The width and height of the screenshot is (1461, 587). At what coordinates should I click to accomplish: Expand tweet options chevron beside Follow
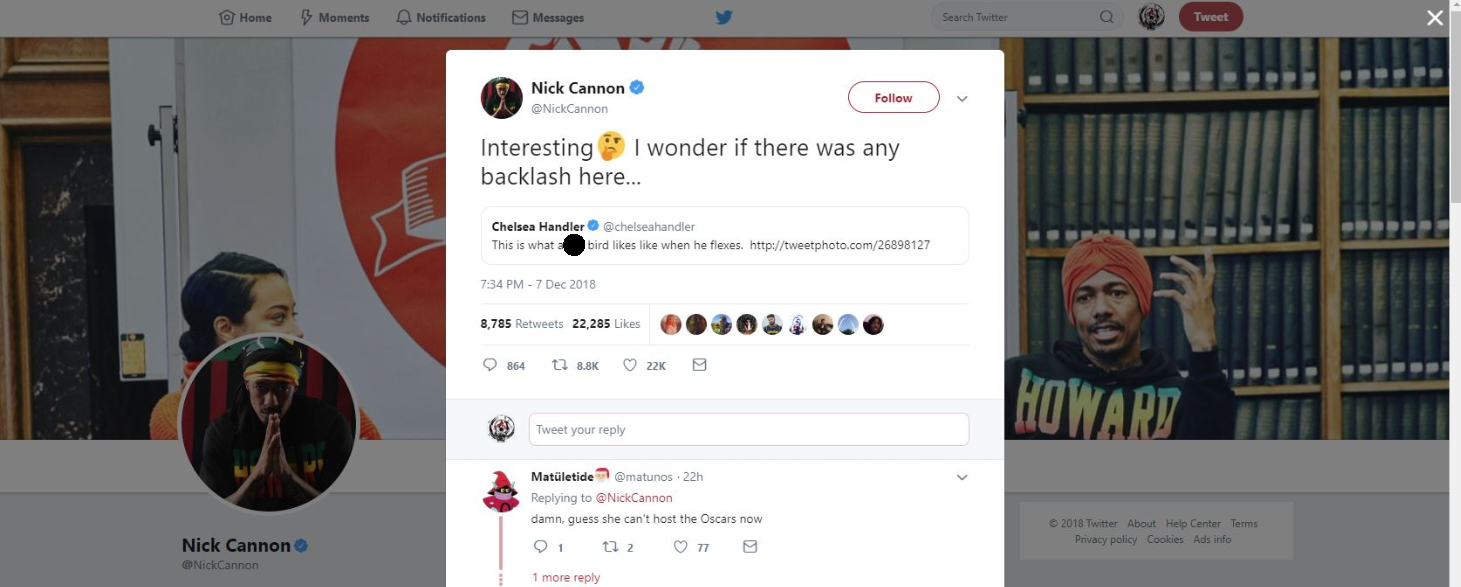pyautogui.click(x=962, y=99)
